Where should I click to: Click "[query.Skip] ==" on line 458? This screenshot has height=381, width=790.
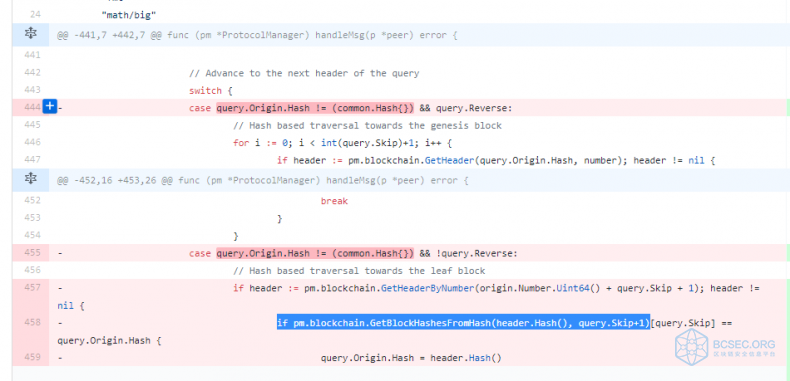(x=691, y=323)
